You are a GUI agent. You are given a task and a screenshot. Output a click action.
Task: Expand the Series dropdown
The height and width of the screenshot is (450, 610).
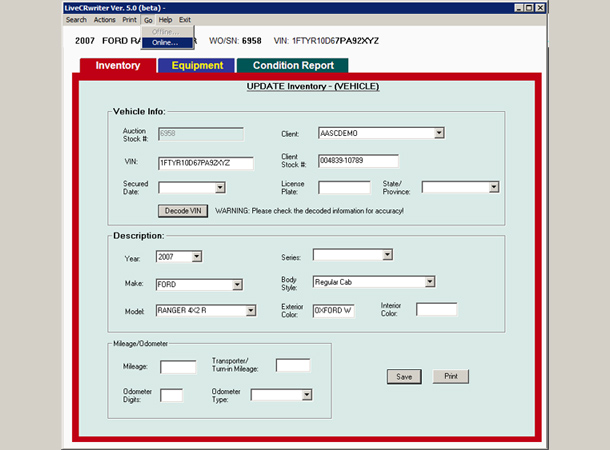pos(387,255)
